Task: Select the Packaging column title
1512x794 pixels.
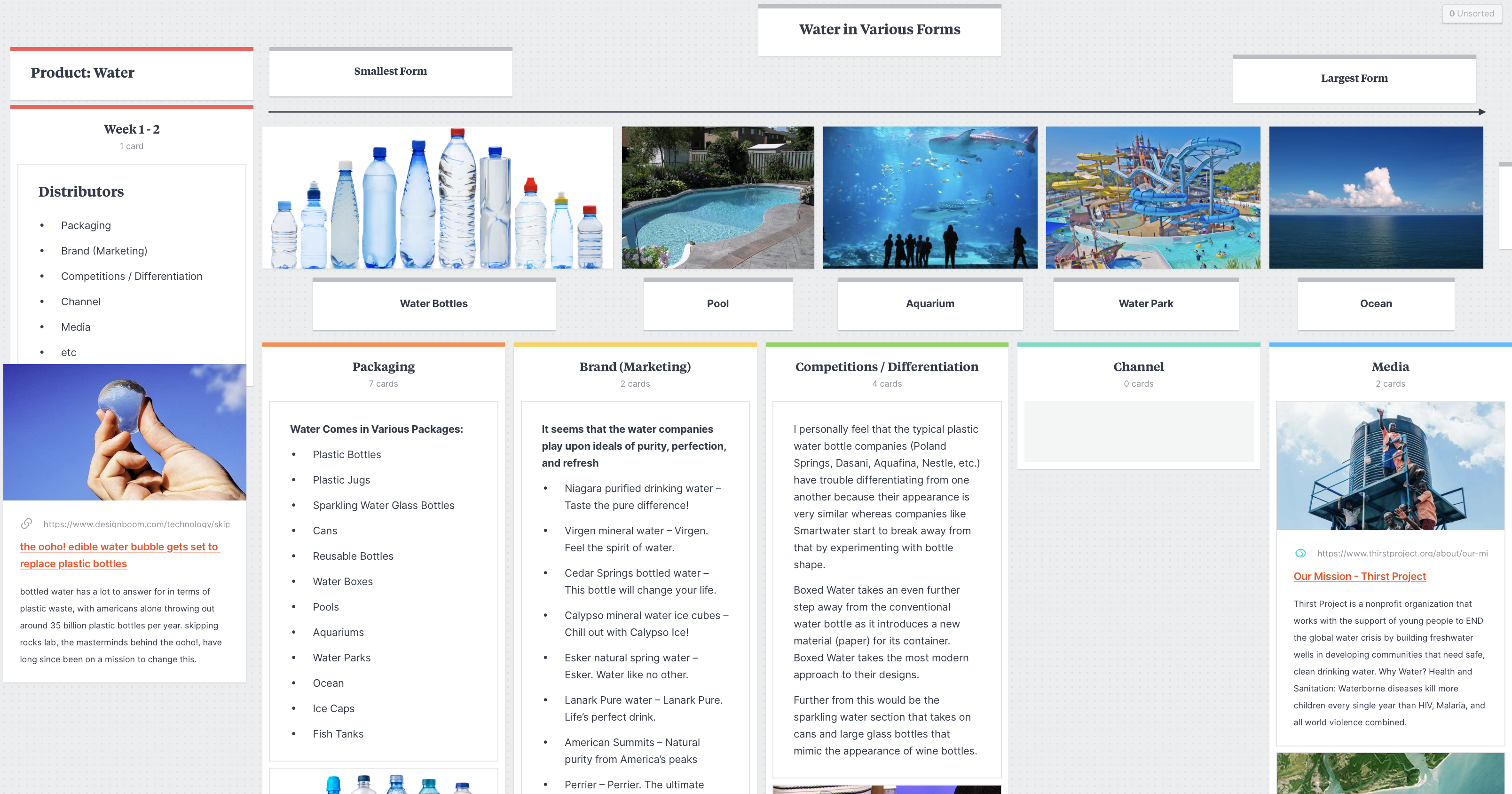Action: (383, 366)
